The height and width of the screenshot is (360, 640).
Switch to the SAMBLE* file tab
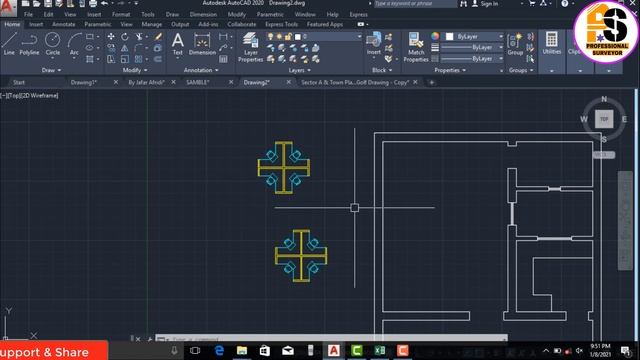(x=198, y=82)
